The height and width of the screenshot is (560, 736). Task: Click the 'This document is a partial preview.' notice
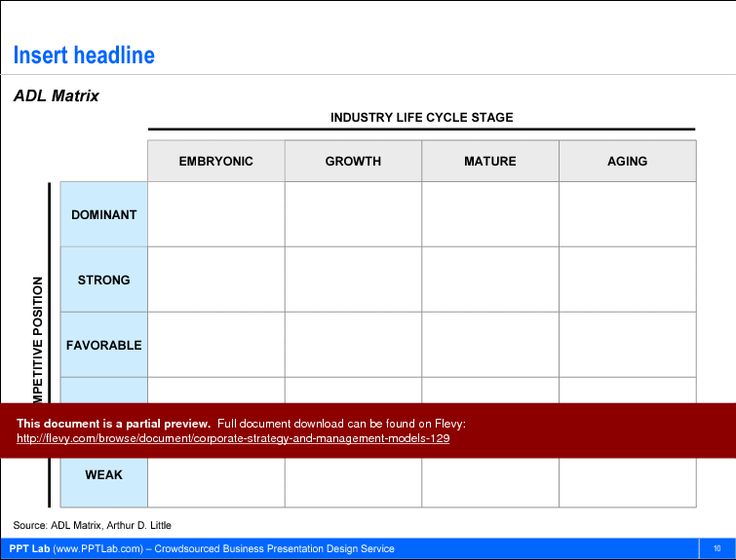pos(113,423)
